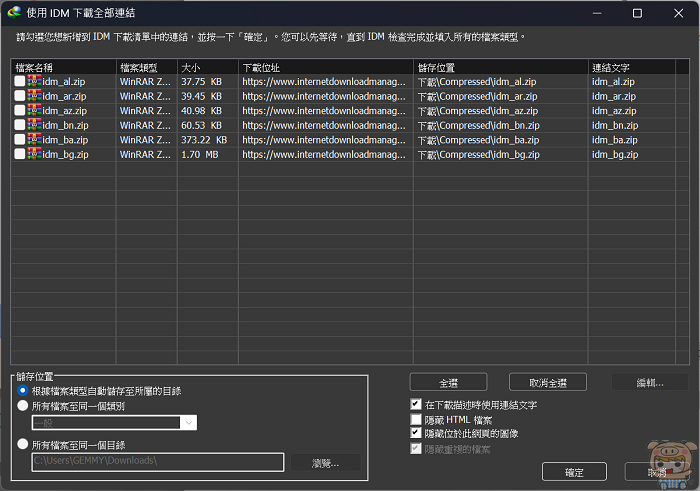The height and width of the screenshot is (491, 700).
Task: Select 所有檔案至同一個目錄 radio button
Action: point(23,444)
